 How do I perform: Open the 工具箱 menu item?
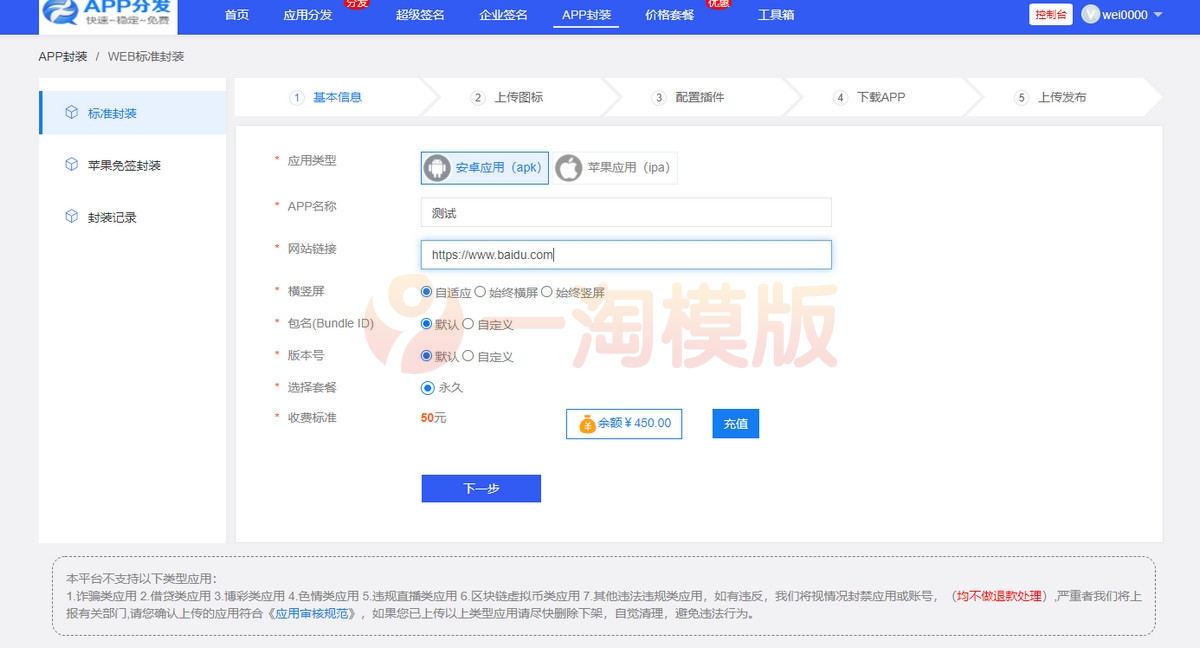[x=776, y=16]
